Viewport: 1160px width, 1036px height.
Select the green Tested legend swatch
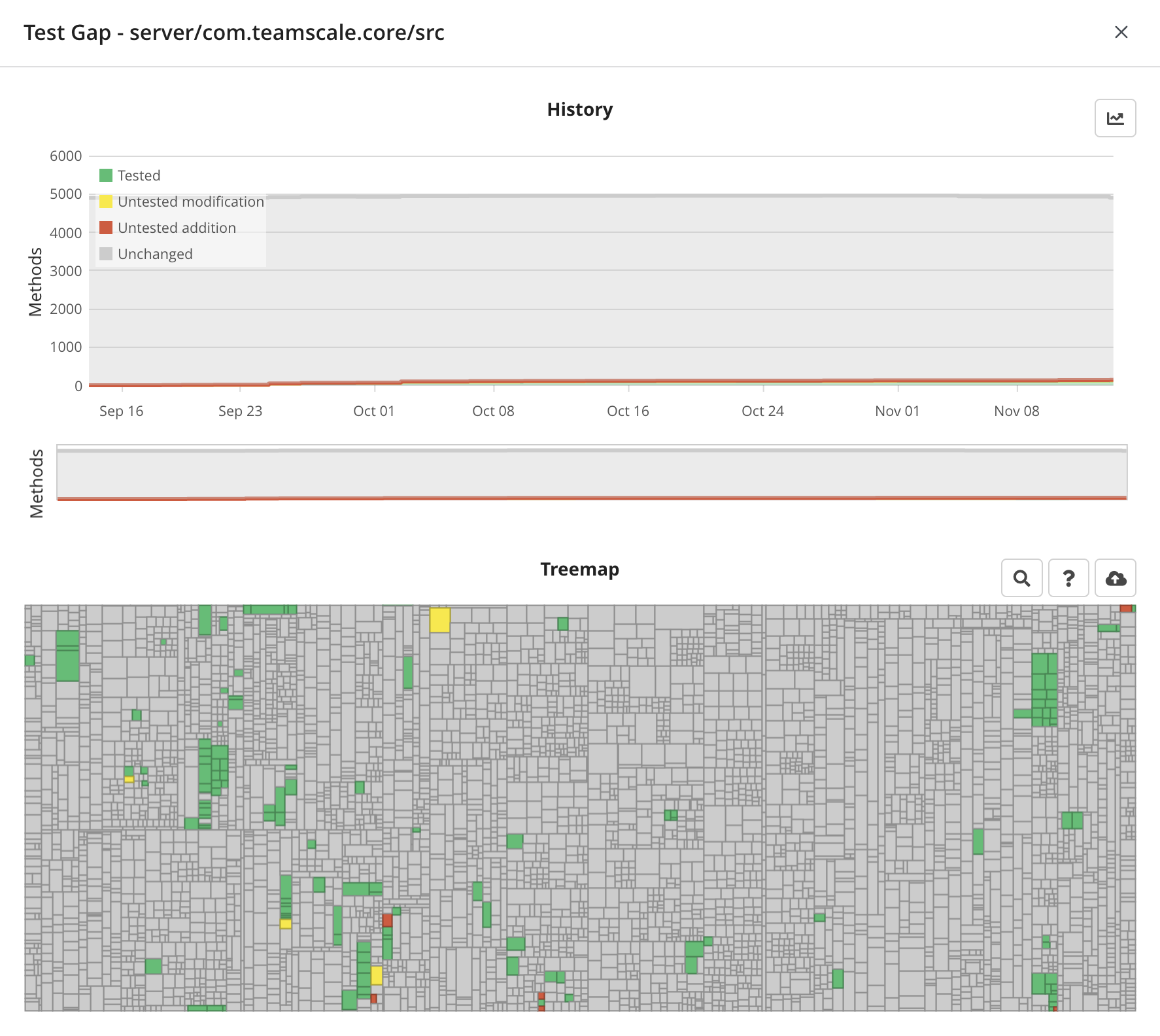tap(105, 175)
